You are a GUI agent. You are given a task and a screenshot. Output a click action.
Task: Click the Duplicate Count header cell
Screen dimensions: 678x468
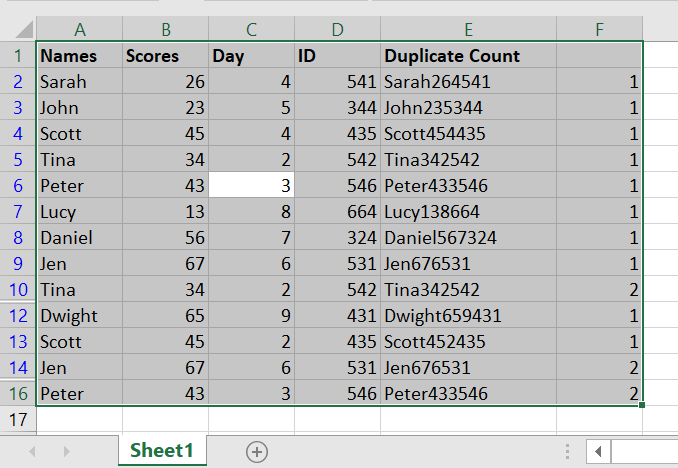(x=468, y=55)
